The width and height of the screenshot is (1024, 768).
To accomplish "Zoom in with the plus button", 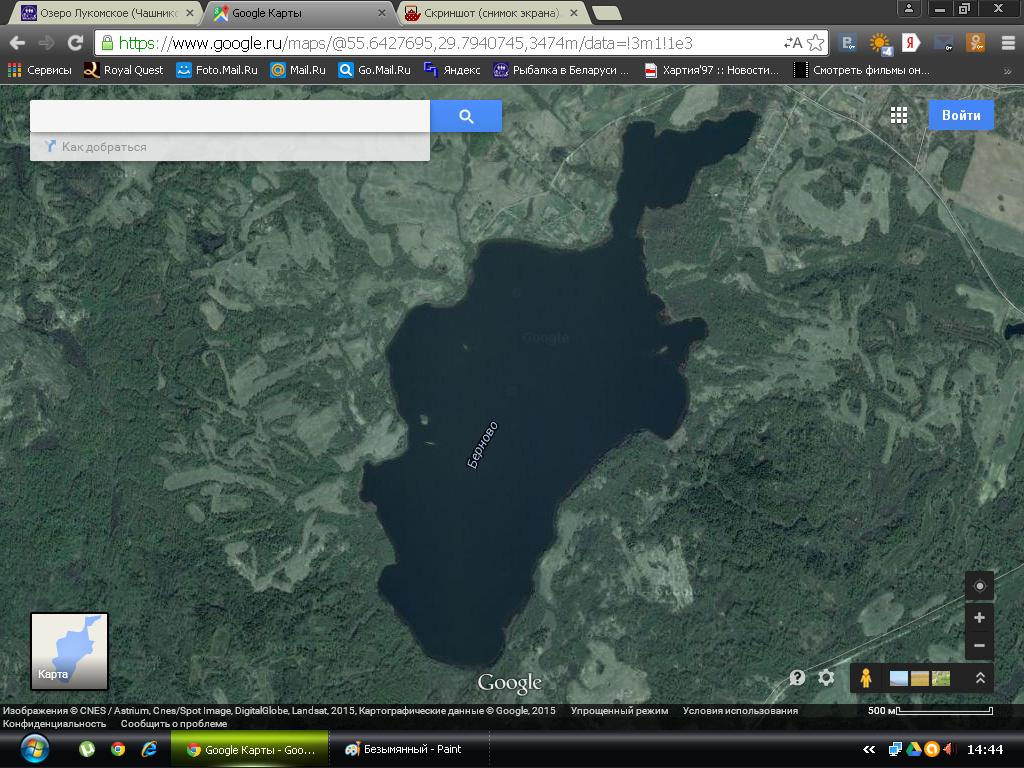I will (979, 618).
